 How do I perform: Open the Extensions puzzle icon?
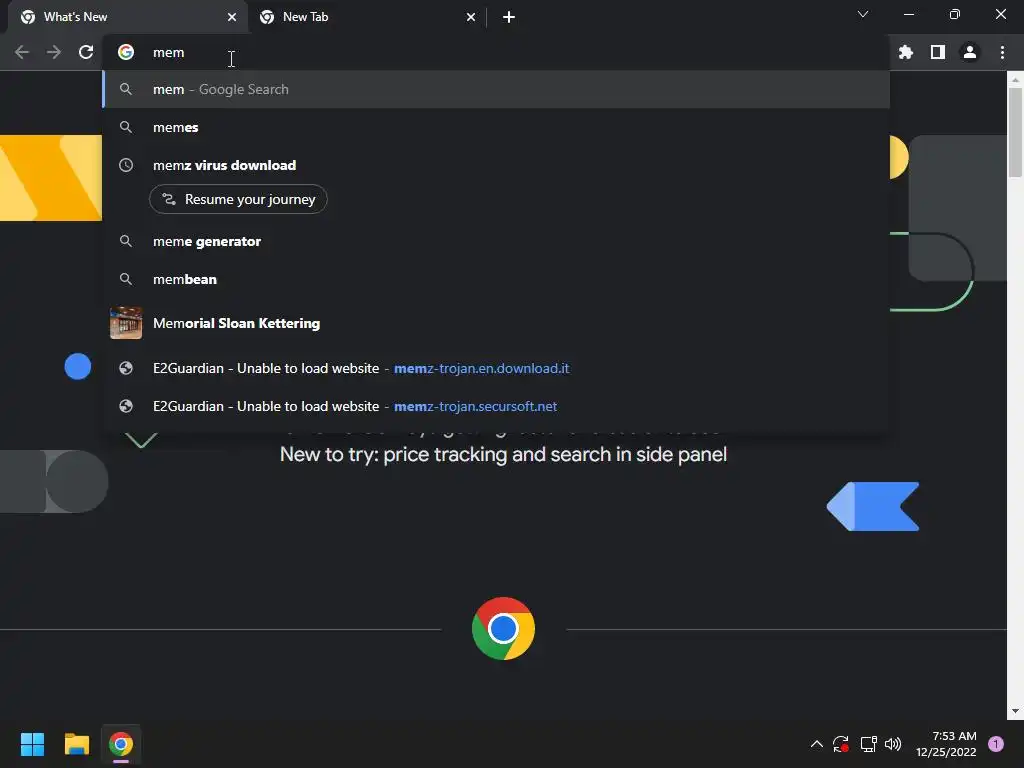[x=905, y=52]
